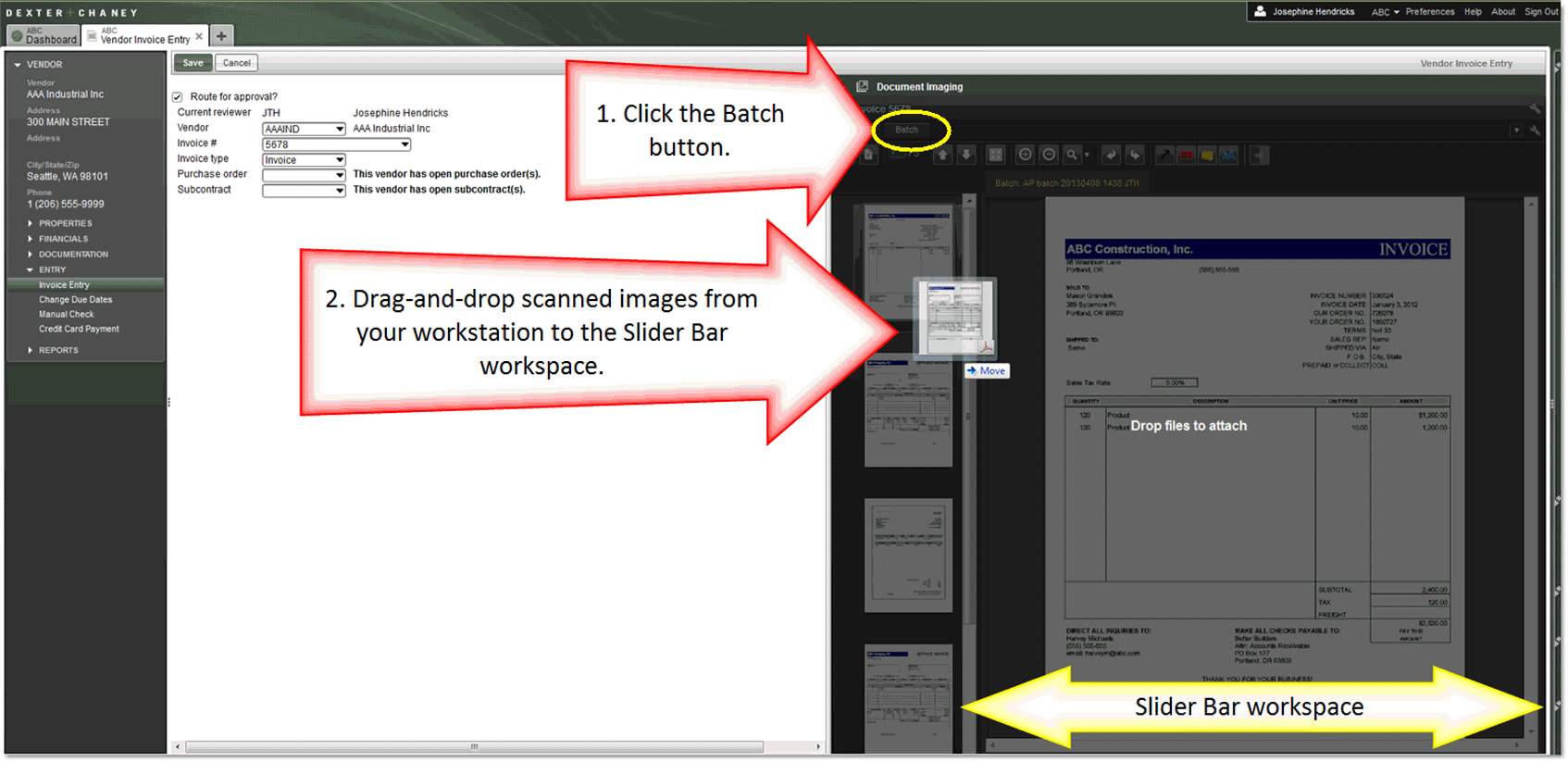Collapse the VENDOR section in sidebar

(x=18, y=65)
